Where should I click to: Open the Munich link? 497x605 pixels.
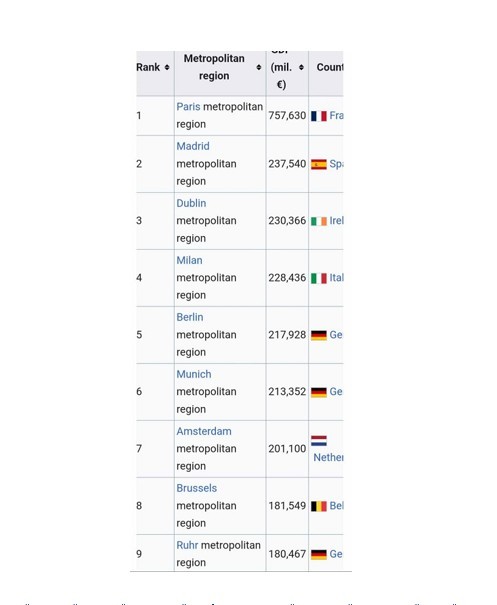click(194, 374)
